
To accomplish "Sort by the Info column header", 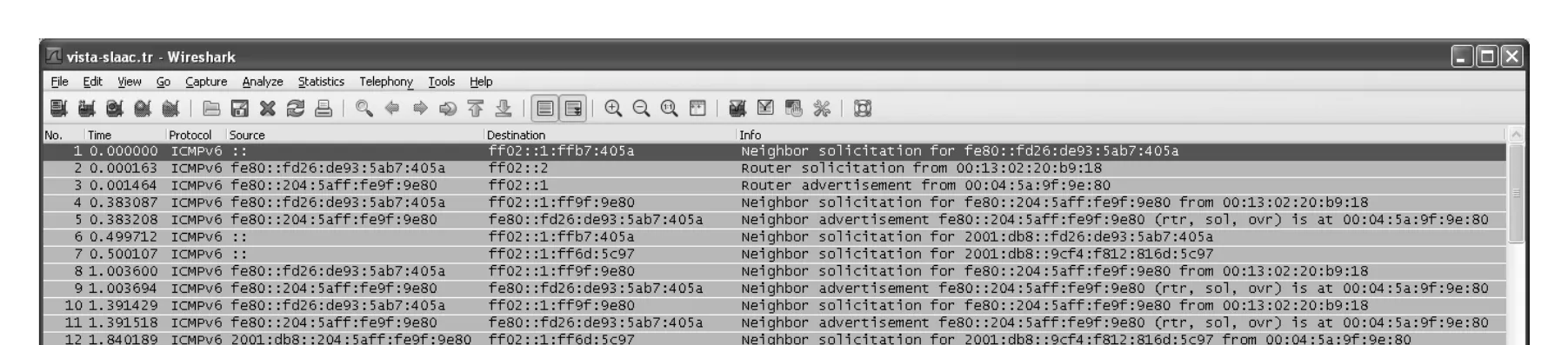I will pyautogui.click(x=1121, y=135).
